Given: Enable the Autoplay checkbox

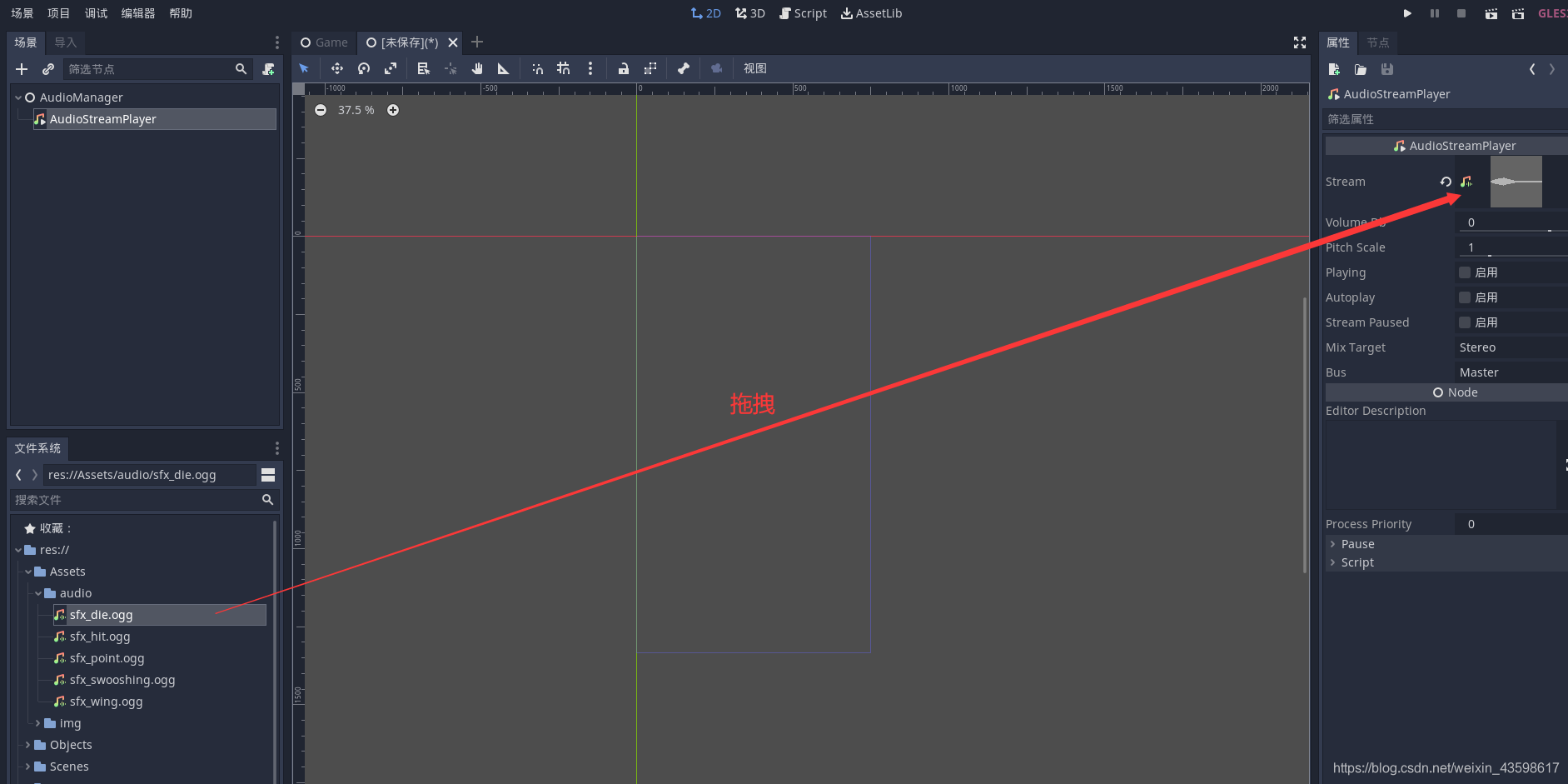Looking at the screenshot, I should coord(1465,297).
